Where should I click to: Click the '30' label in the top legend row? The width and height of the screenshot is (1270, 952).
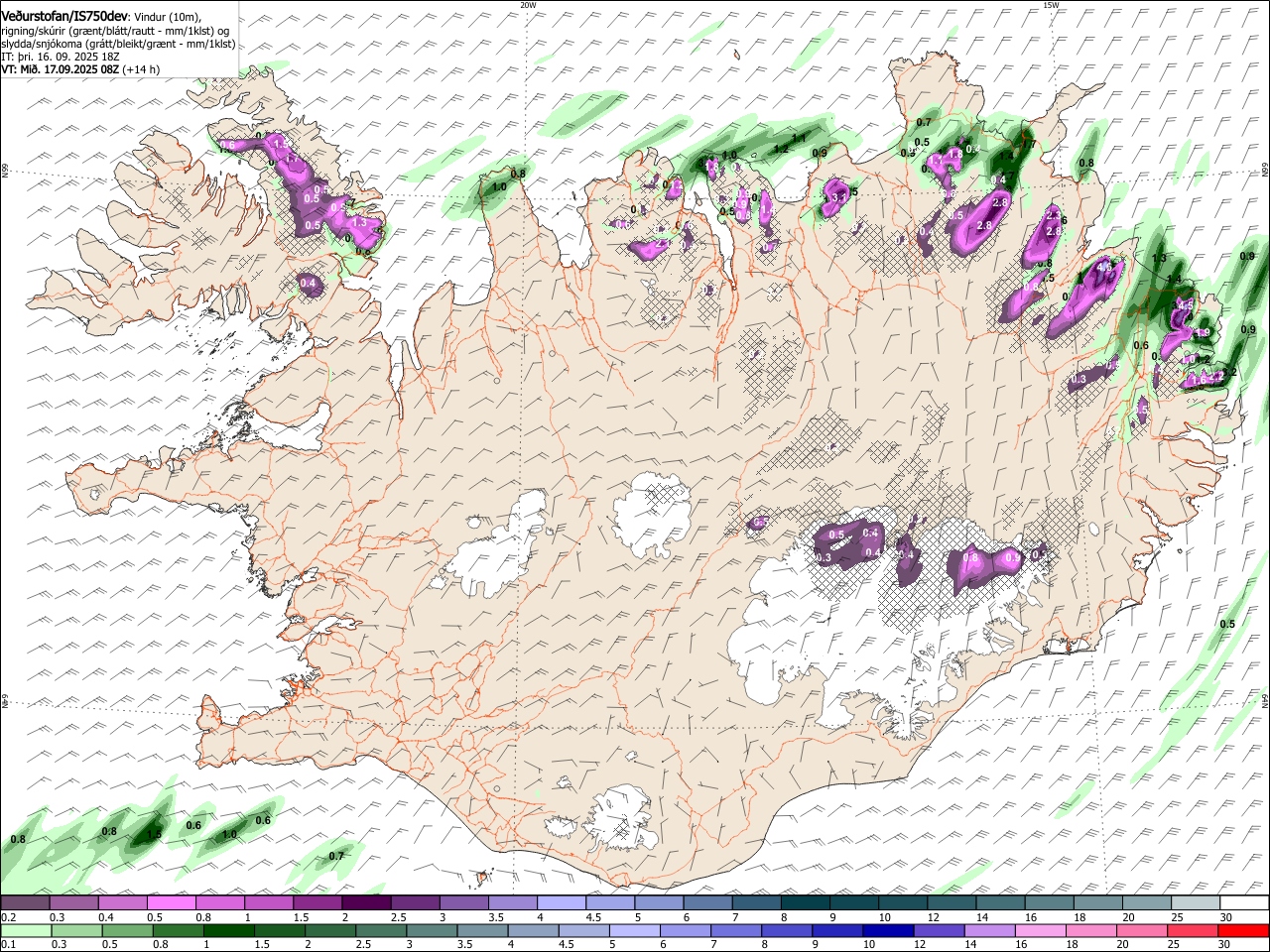click(1226, 917)
